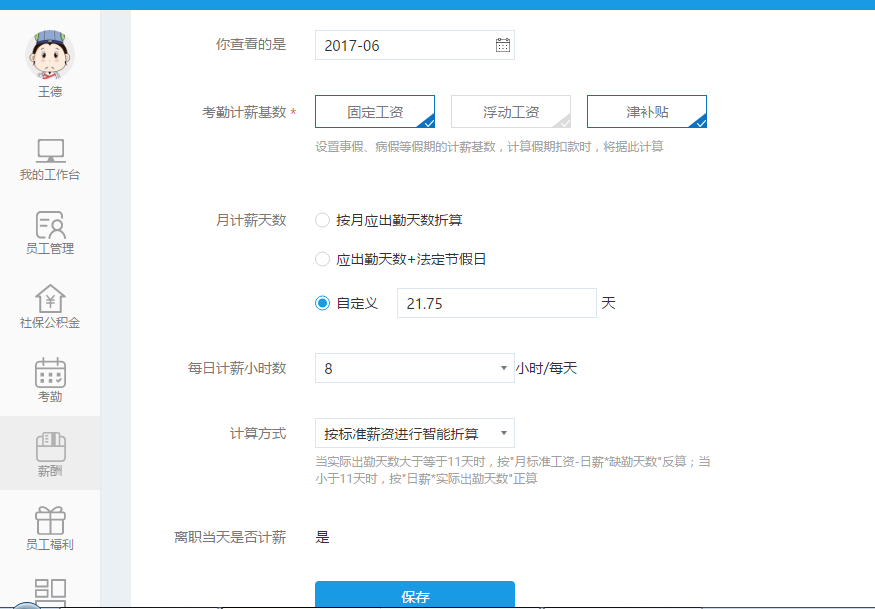Select 应出勤天数+法定节假日 radio option
Image resolution: width=875 pixels, height=609 pixels.
coord(322,259)
